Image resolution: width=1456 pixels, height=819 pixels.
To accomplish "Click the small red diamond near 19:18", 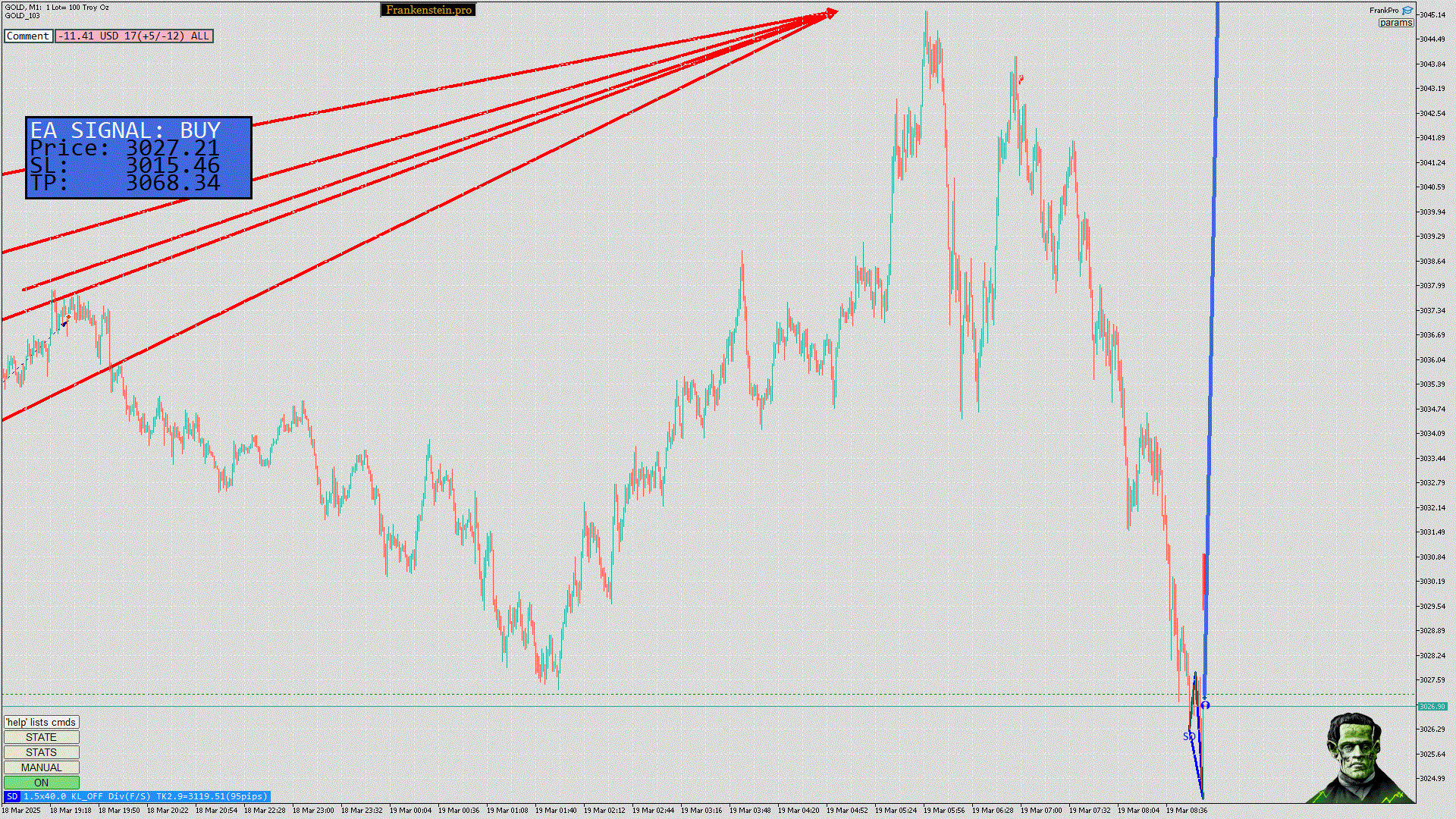I will tap(68, 318).
